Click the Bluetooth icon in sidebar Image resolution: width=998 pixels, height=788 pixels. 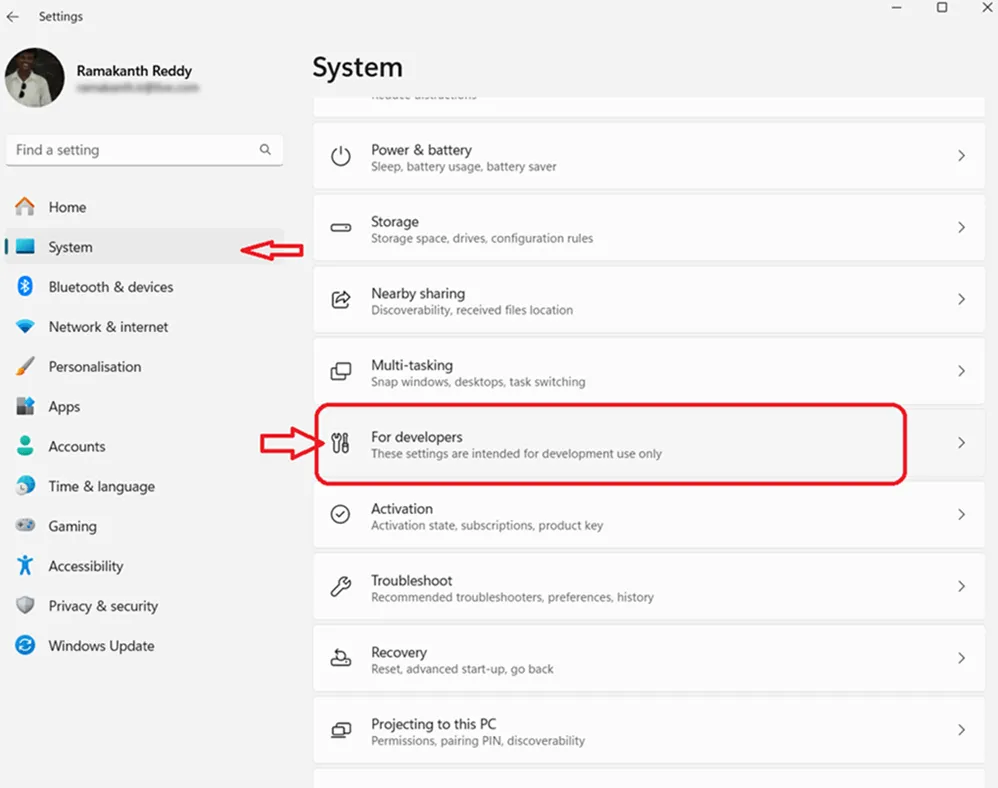pos(26,287)
